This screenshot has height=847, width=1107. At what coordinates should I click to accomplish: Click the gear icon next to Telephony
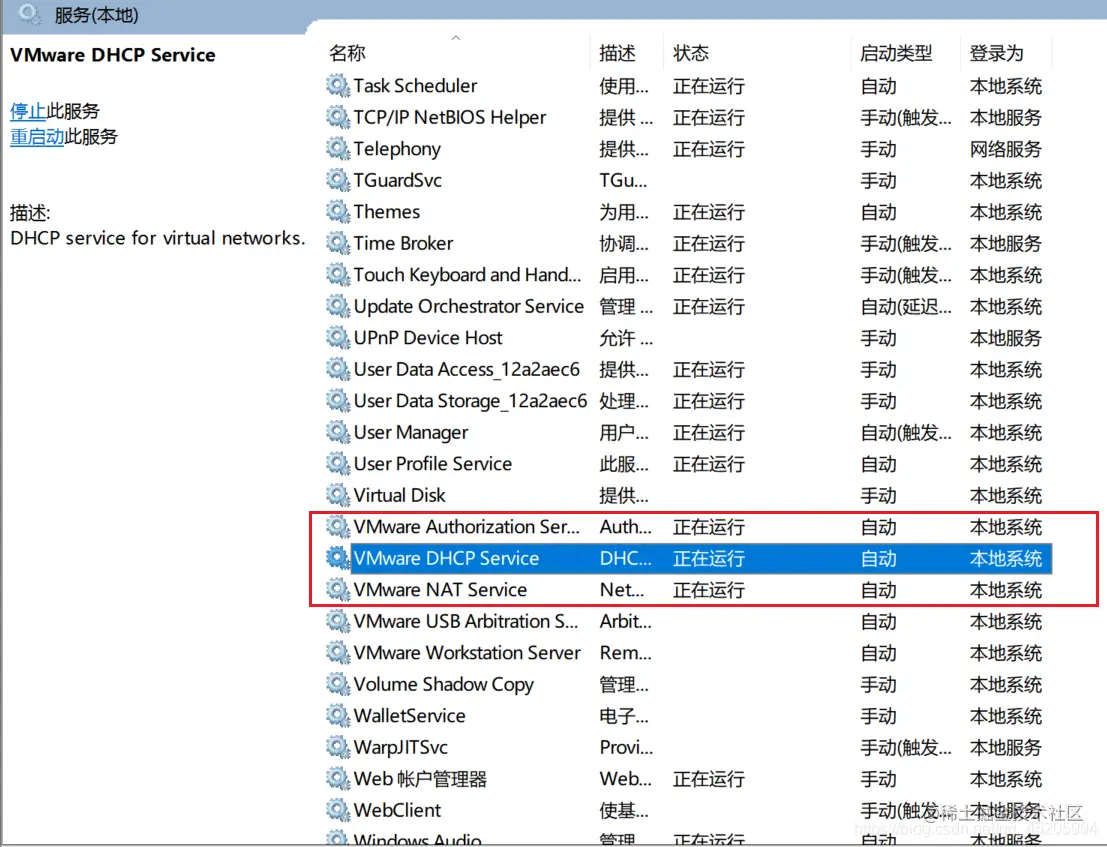[337, 149]
